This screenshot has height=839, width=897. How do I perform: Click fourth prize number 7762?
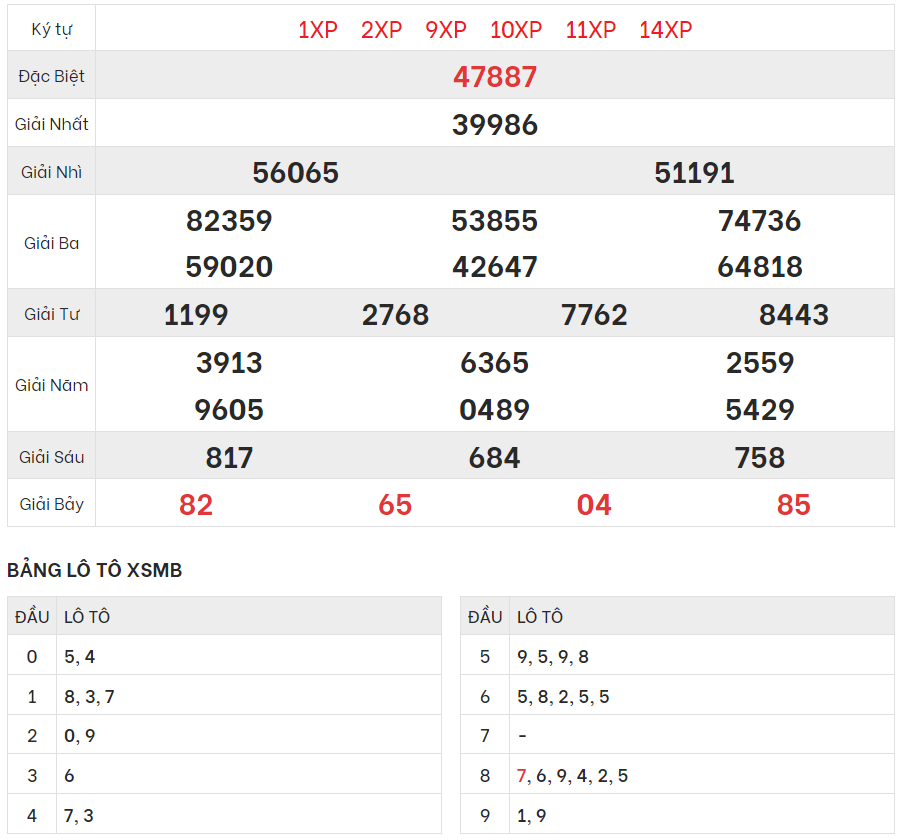coord(595,315)
